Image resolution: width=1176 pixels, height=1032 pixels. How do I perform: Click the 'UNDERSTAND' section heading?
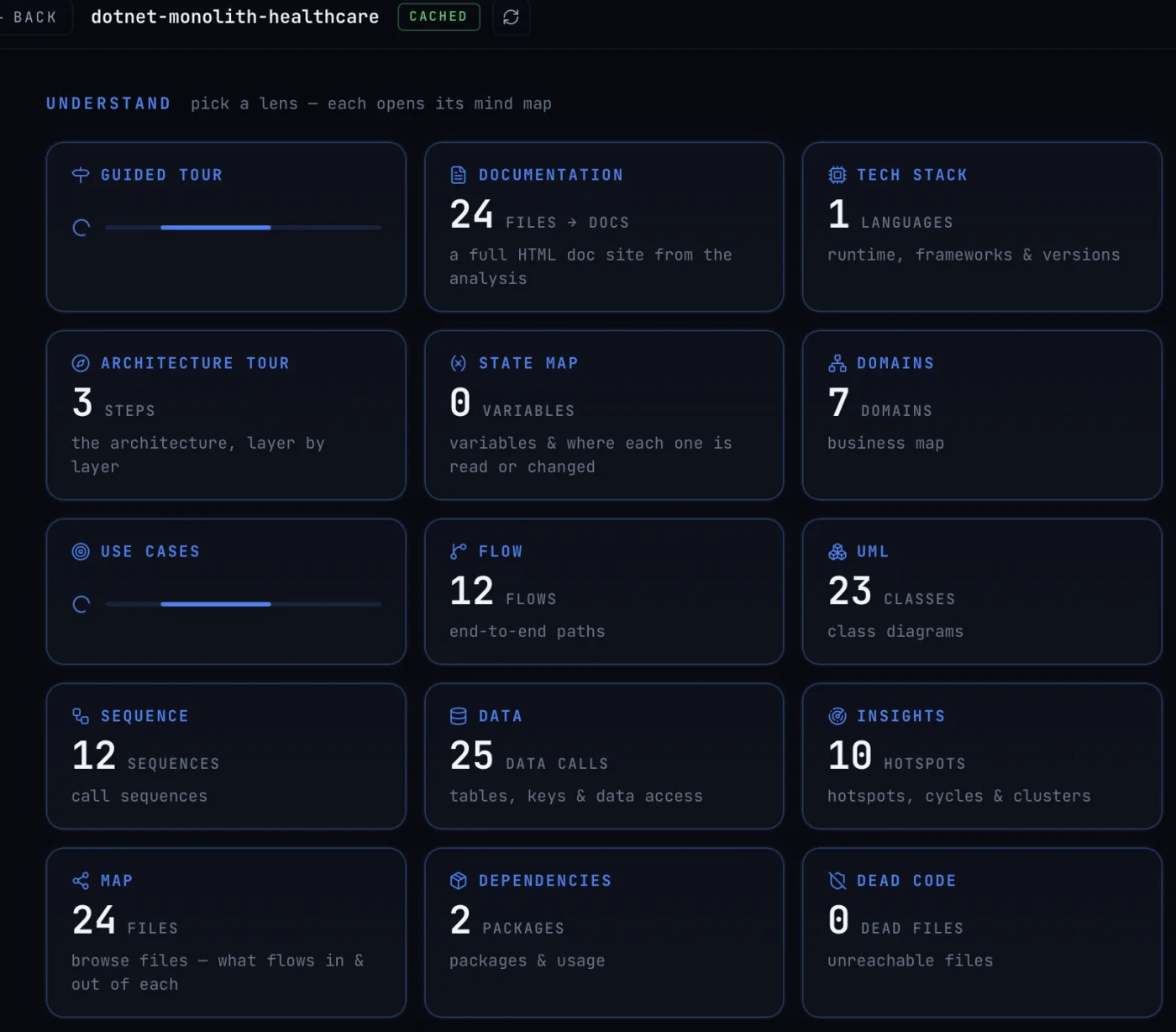108,103
